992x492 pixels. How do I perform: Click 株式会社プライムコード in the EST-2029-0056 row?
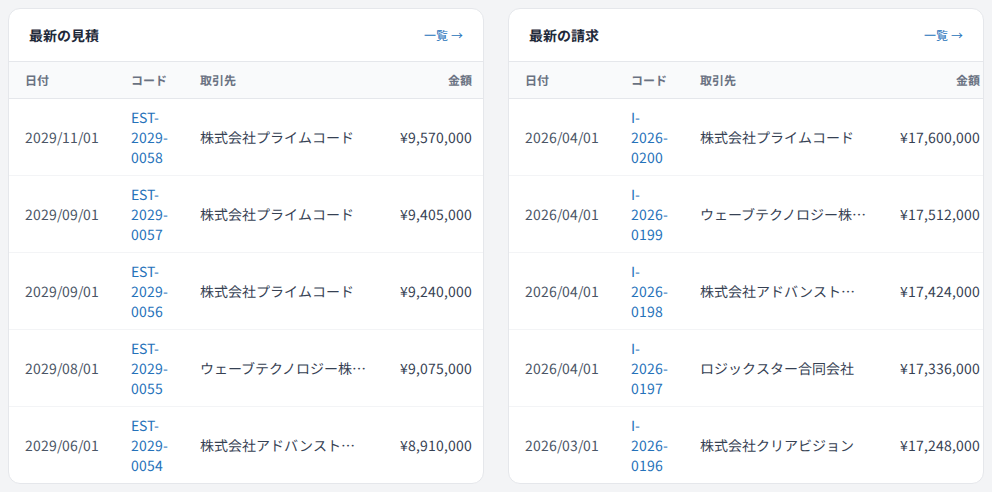276,292
